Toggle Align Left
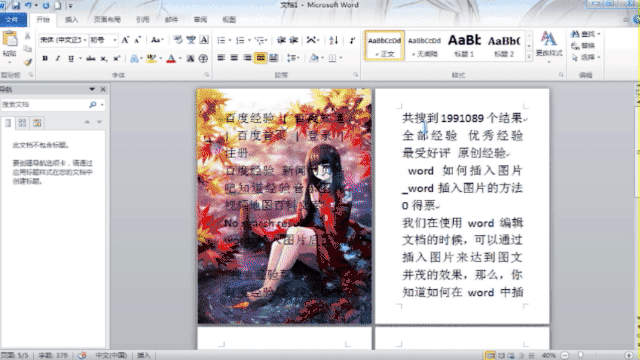This screenshot has width=640, height=360. pos(221,58)
